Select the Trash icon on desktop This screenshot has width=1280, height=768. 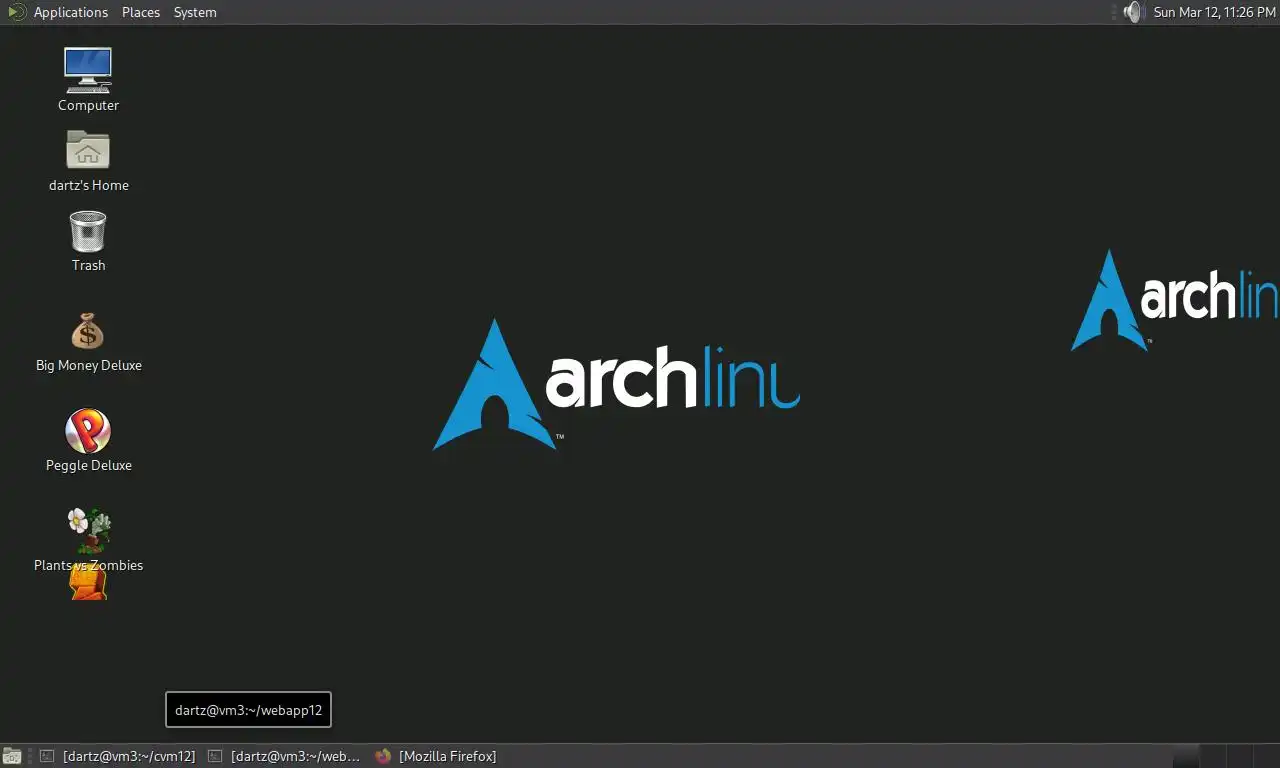(x=88, y=231)
